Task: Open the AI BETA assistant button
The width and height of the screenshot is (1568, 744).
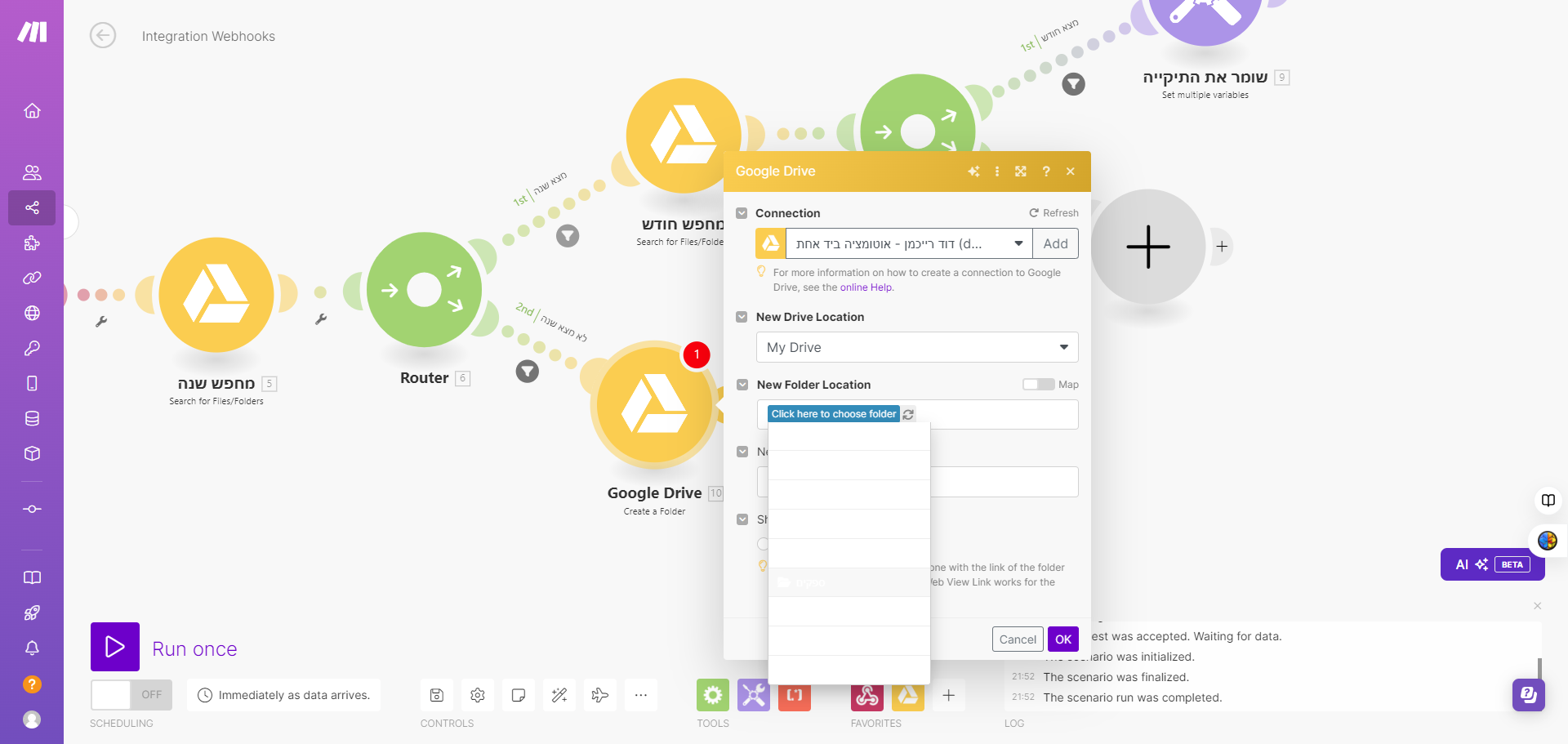Action: pyautogui.click(x=1492, y=564)
